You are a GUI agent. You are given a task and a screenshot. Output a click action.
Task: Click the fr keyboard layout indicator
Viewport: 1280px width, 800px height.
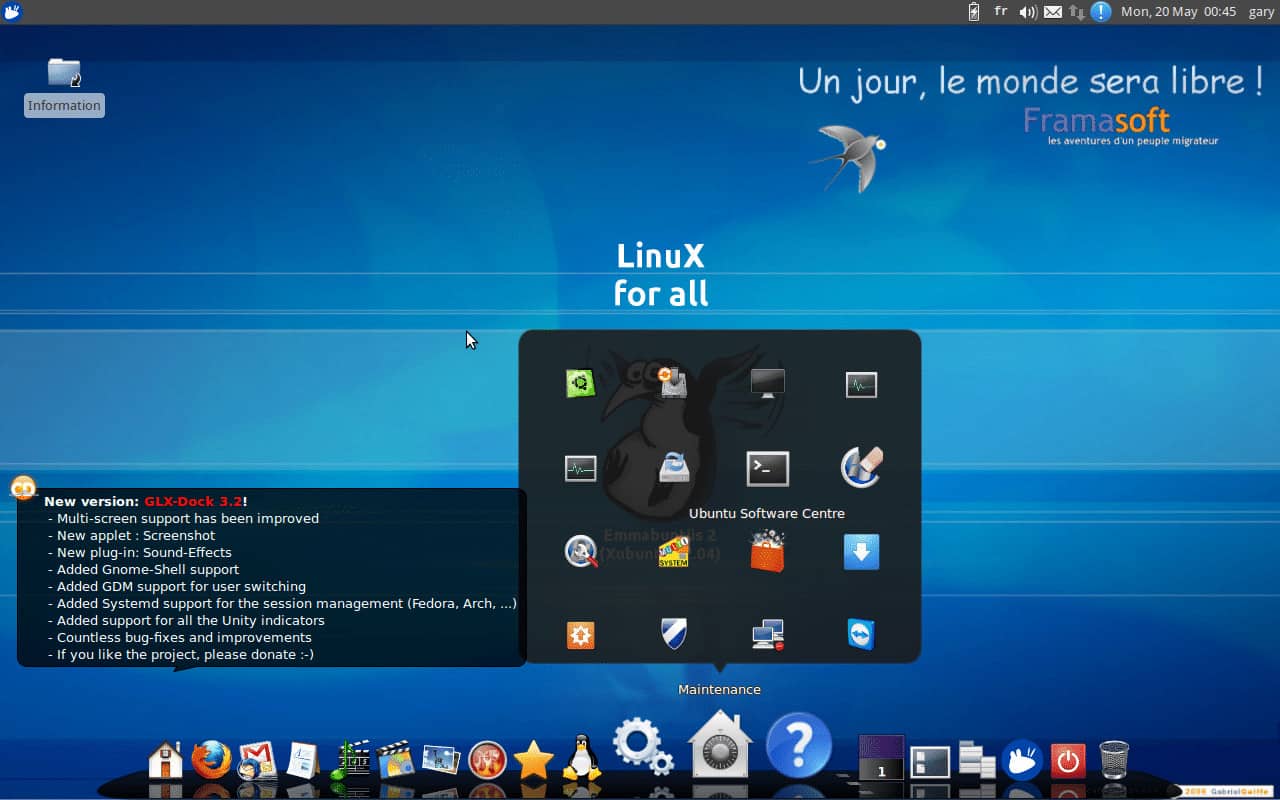[1001, 12]
